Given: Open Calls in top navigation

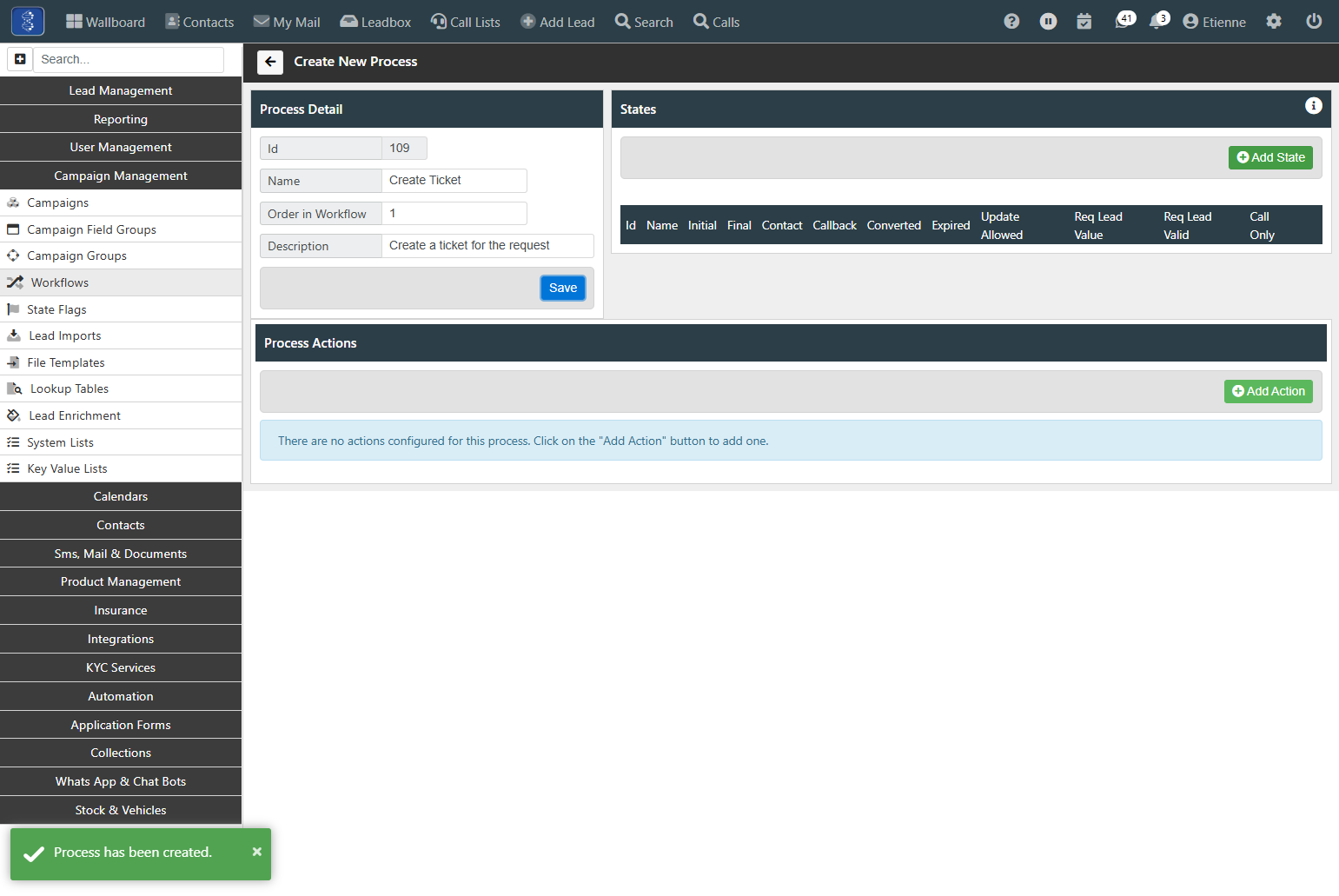Looking at the screenshot, I should tap(717, 22).
